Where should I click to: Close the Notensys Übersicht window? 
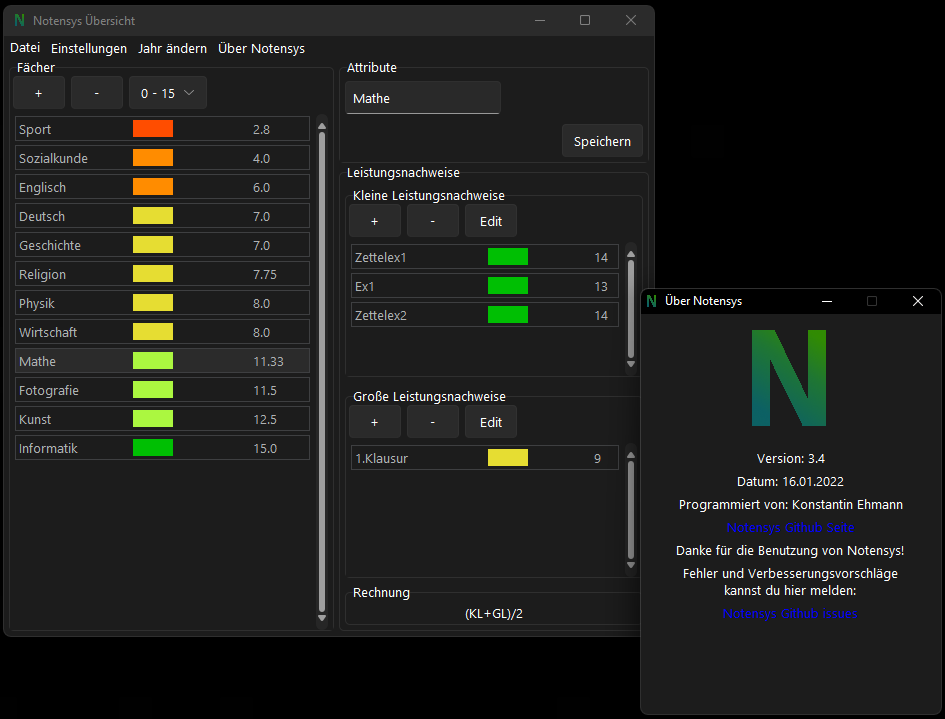631,20
